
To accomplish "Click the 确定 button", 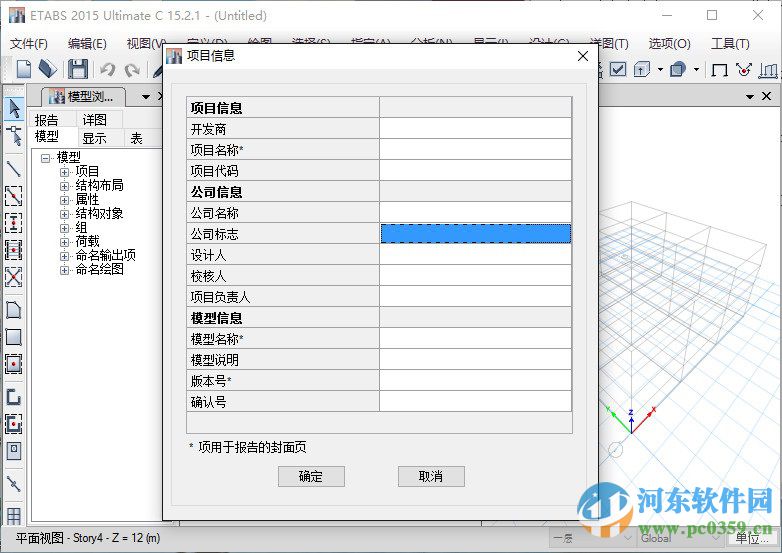I will (x=311, y=476).
